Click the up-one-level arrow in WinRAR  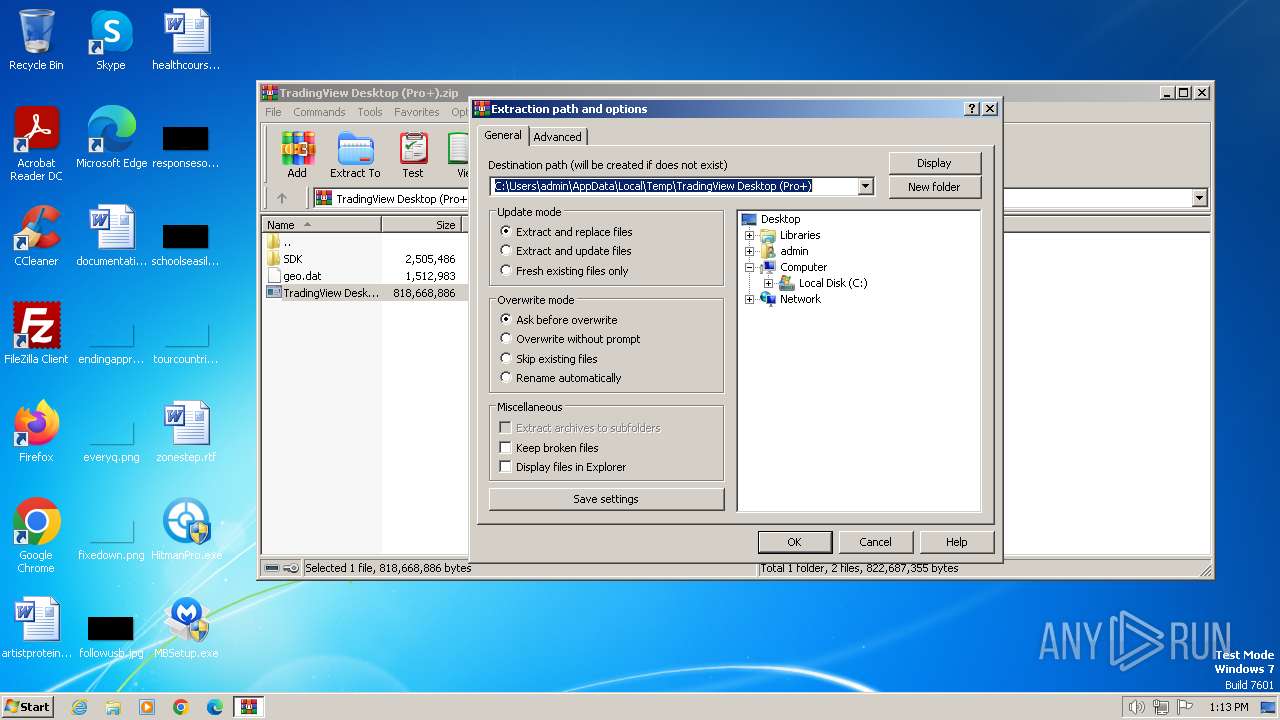click(282, 198)
